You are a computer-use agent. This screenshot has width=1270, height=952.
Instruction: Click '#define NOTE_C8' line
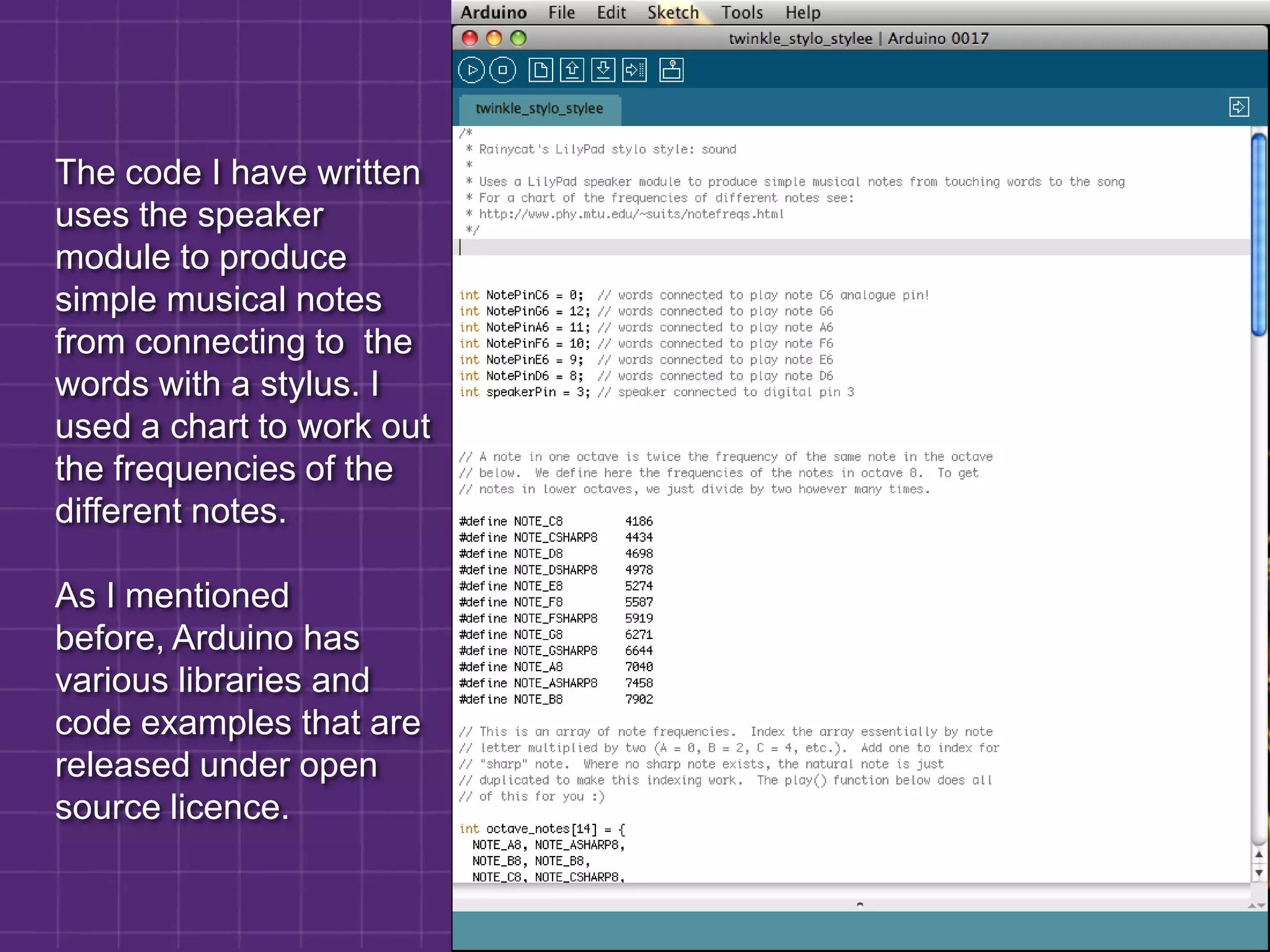coord(556,522)
